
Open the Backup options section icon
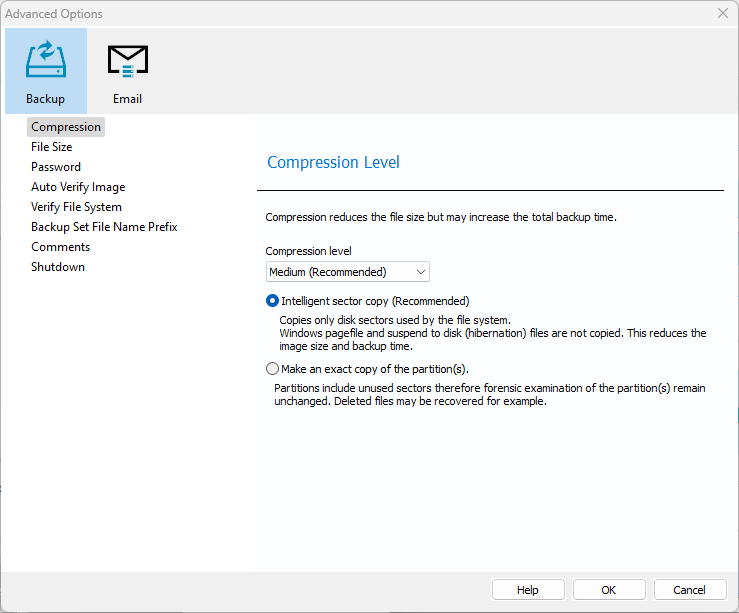[x=45, y=71]
